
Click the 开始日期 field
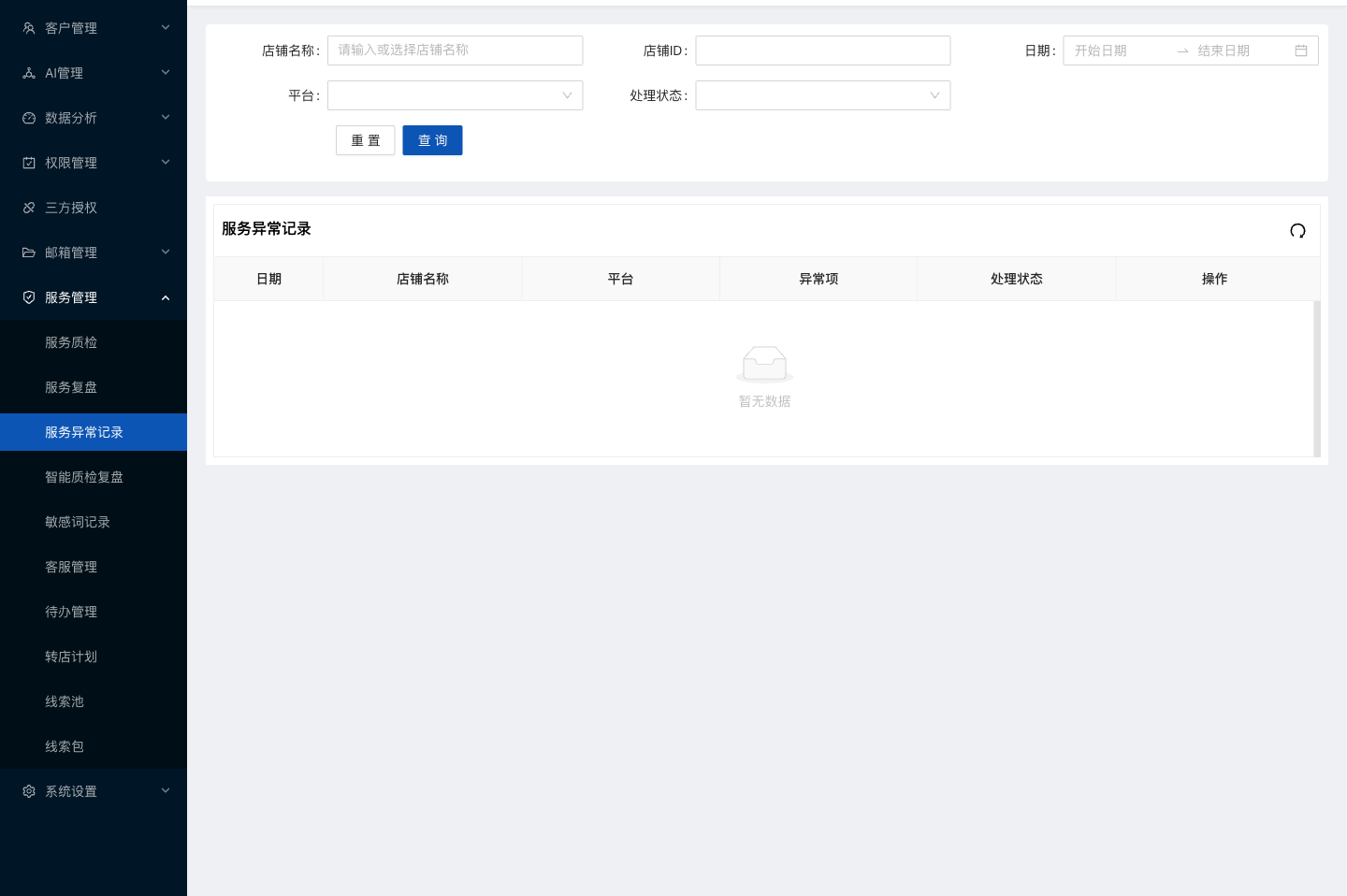point(1120,51)
